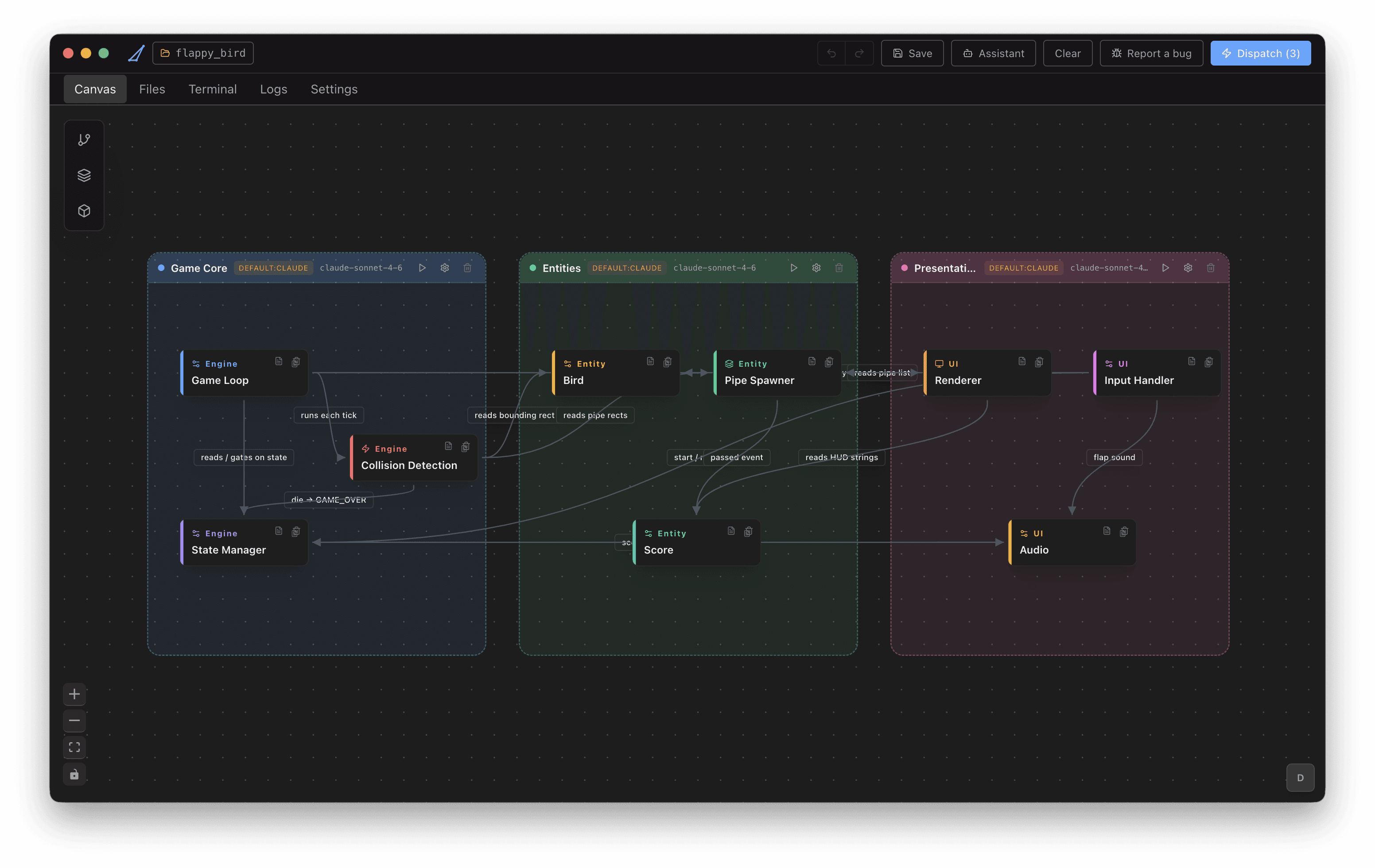The image size is (1375, 868).
Task: Zoom in on the canvas
Action: [x=74, y=694]
